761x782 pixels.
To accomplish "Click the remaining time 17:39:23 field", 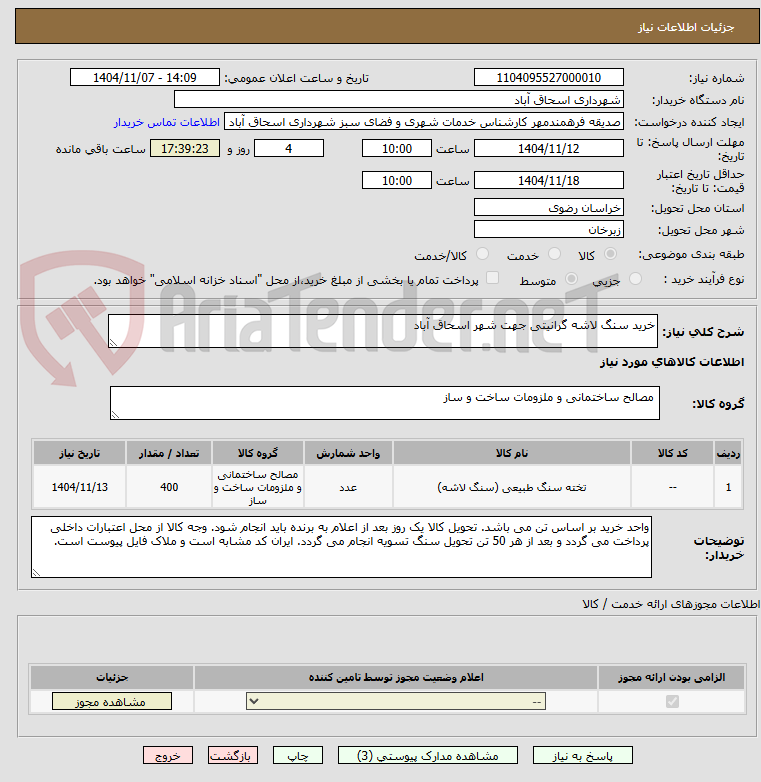I will [185, 149].
